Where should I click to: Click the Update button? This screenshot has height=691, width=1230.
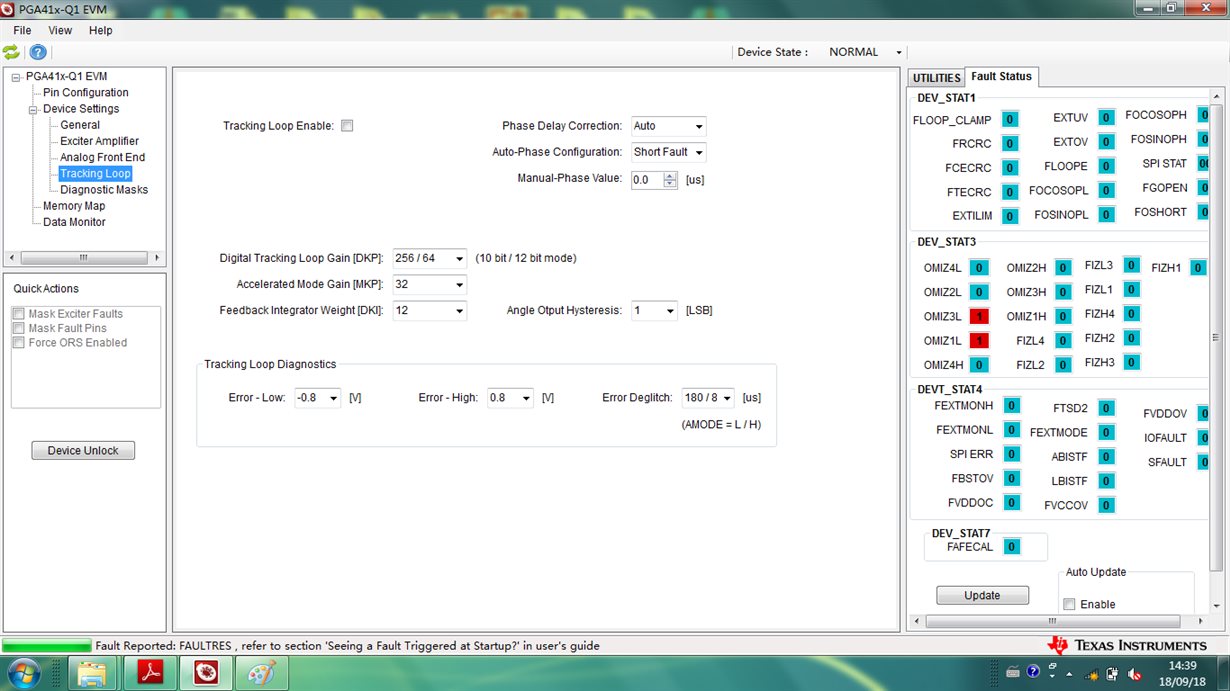(x=982, y=595)
